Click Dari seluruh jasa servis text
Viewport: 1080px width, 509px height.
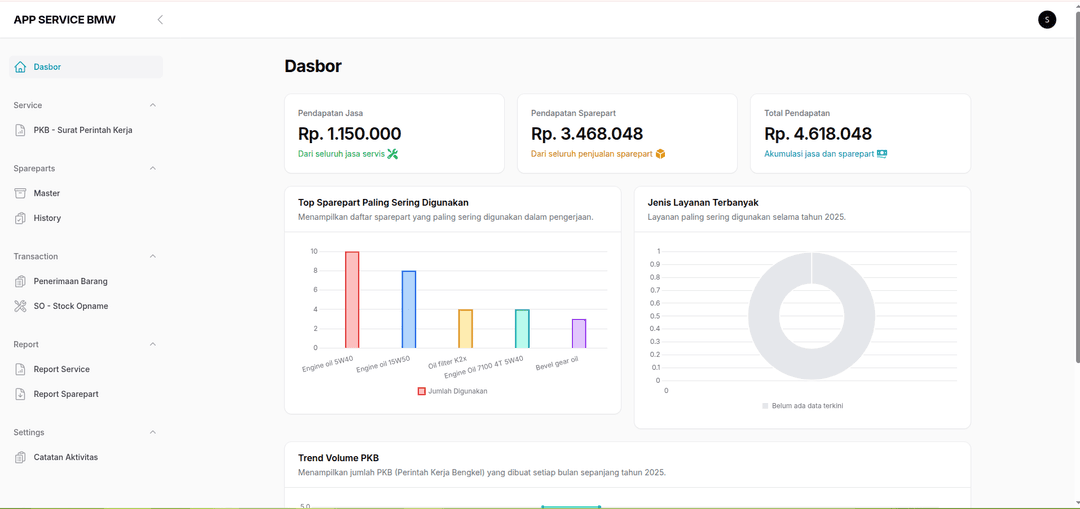click(341, 154)
